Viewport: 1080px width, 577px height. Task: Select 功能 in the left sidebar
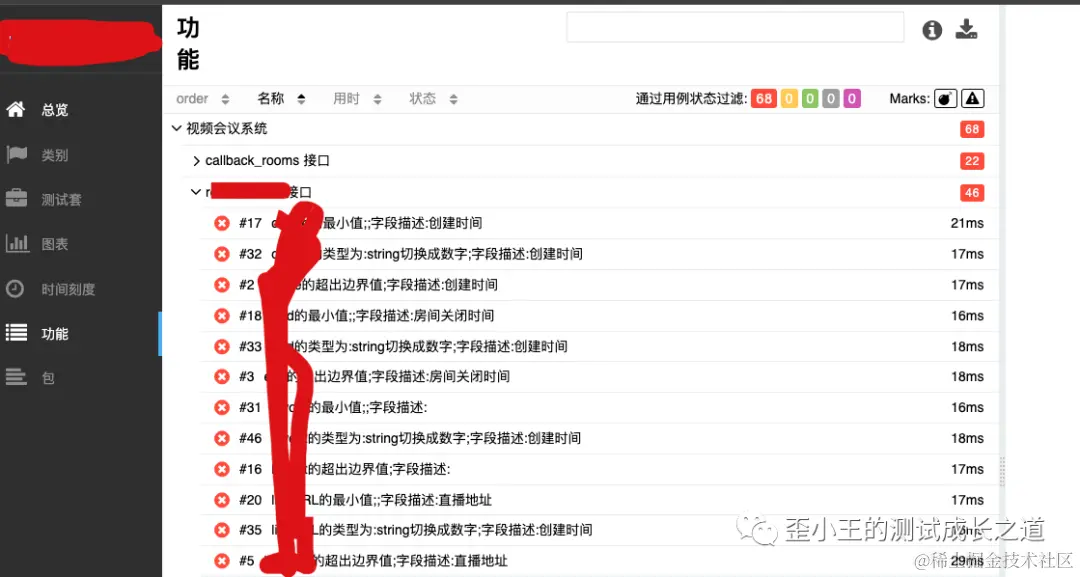click(x=55, y=333)
